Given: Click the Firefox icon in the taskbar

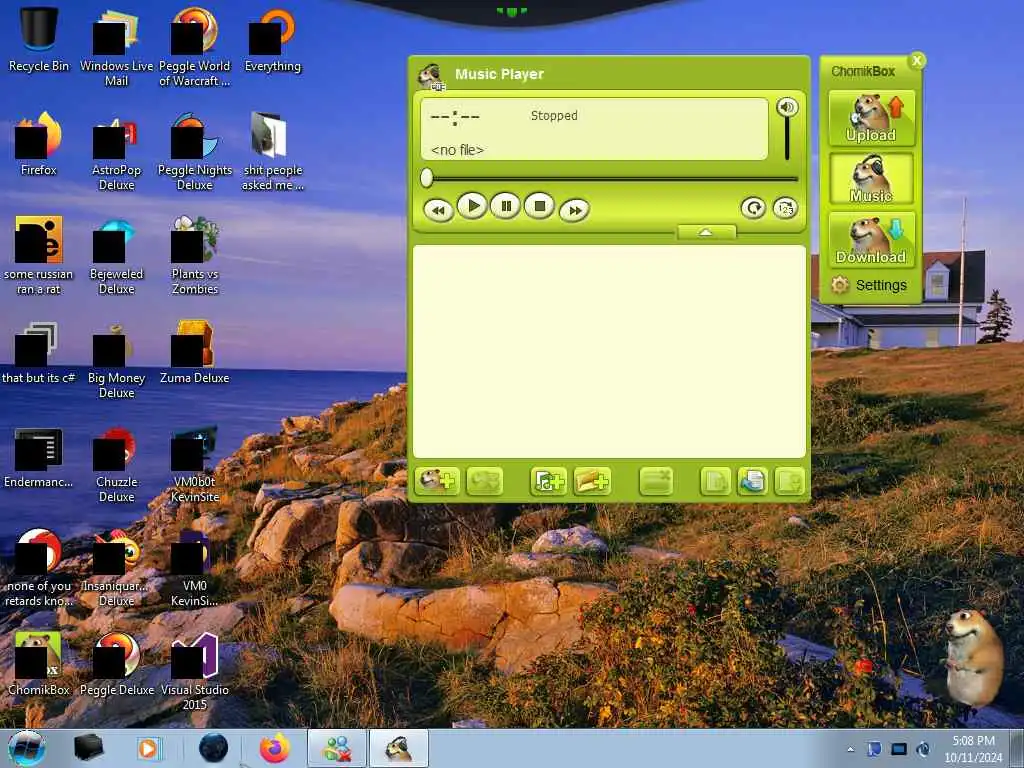Looking at the screenshot, I should pos(275,748).
